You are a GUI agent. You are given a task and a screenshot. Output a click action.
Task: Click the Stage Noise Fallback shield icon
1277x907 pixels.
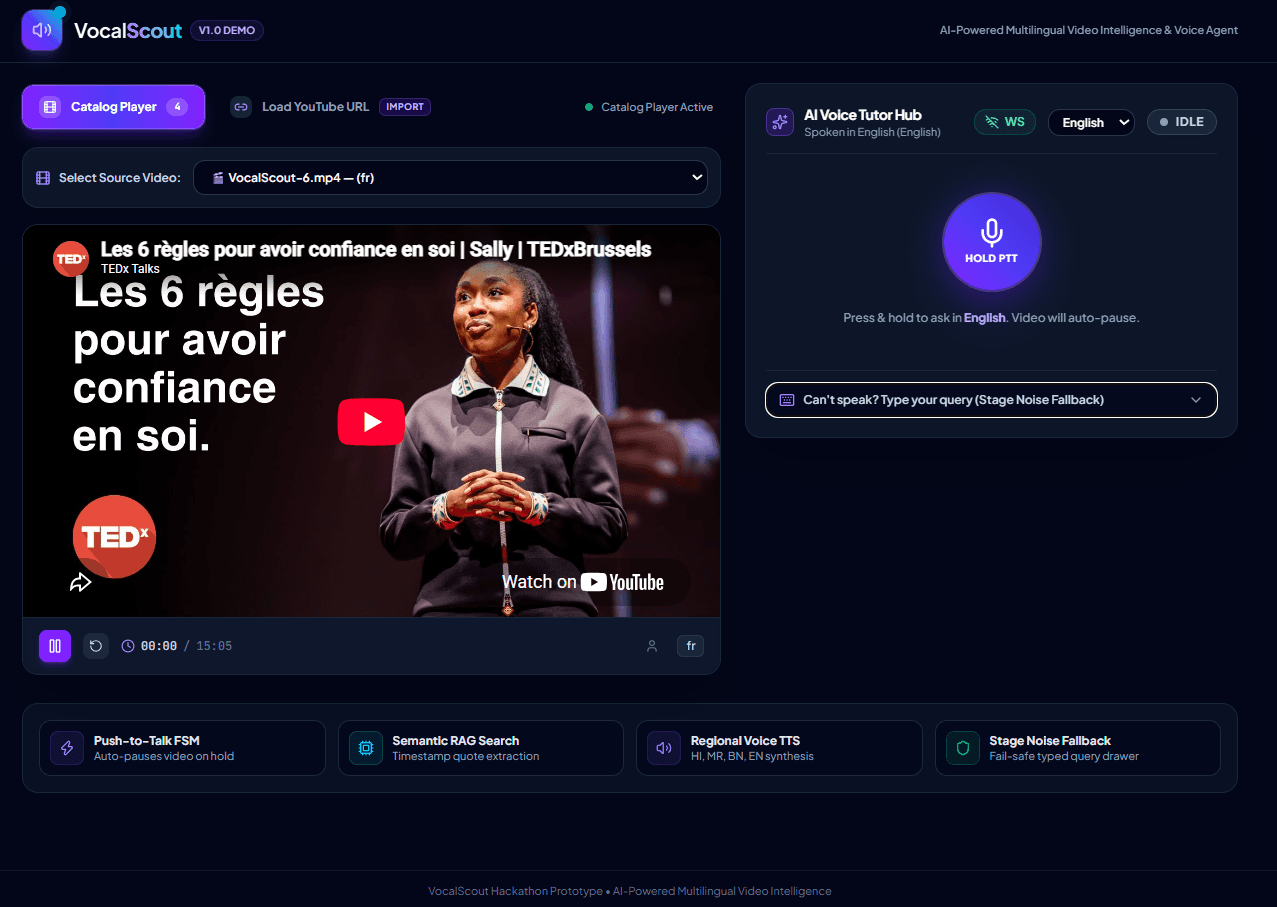click(963, 748)
